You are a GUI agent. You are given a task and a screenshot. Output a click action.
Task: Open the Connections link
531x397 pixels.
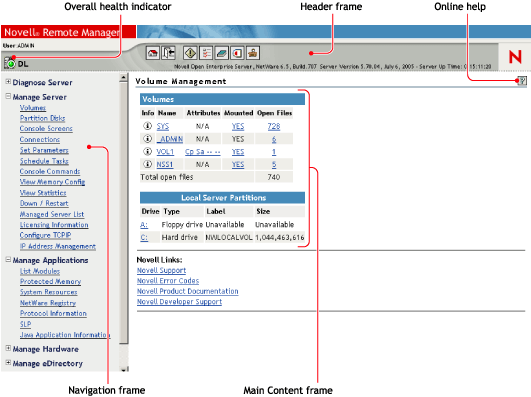[40, 140]
